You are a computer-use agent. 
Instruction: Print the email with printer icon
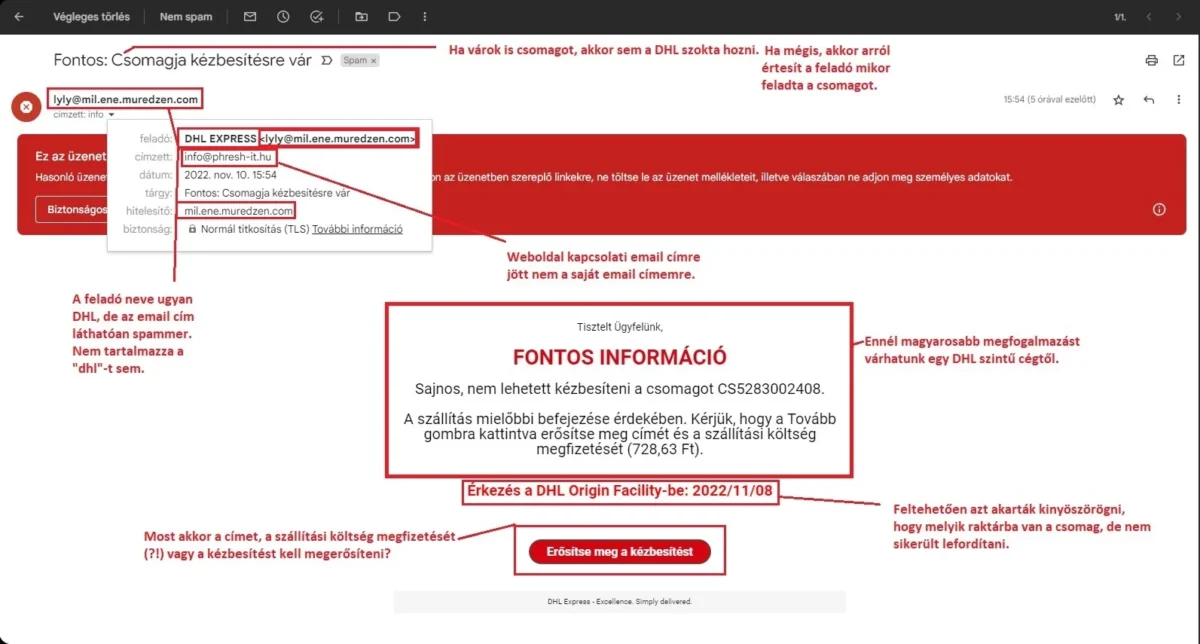[1151, 60]
